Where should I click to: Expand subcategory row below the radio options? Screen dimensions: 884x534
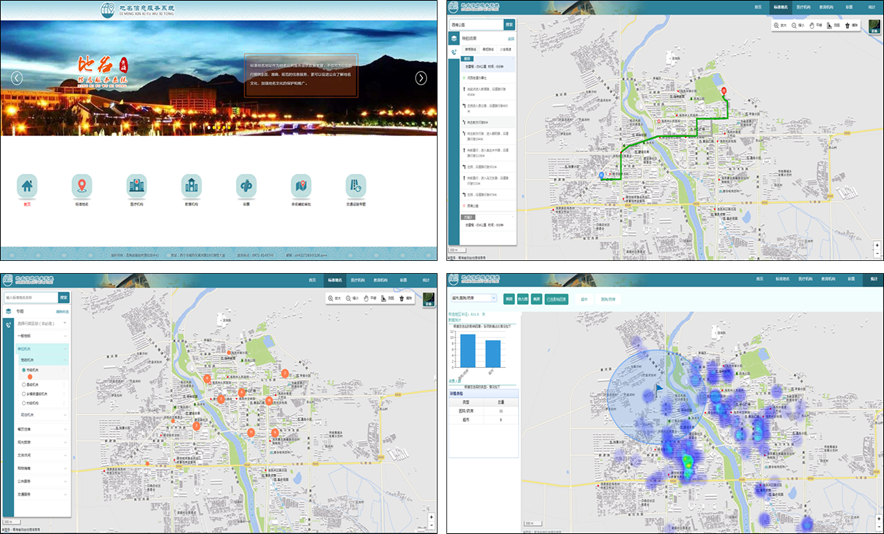(44, 415)
